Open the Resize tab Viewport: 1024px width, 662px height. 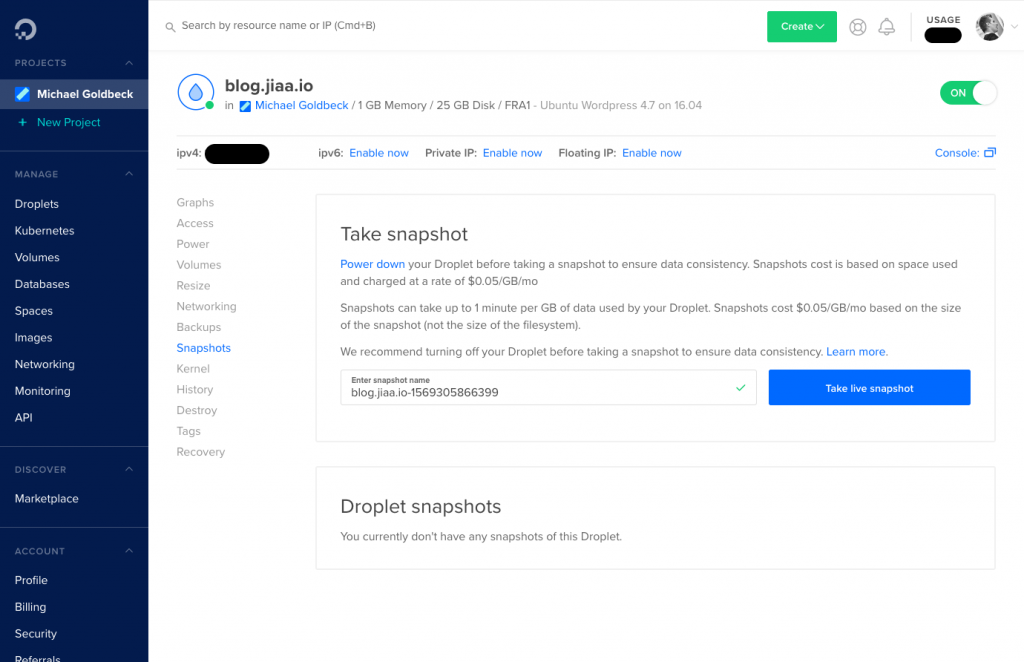[193, 286]
